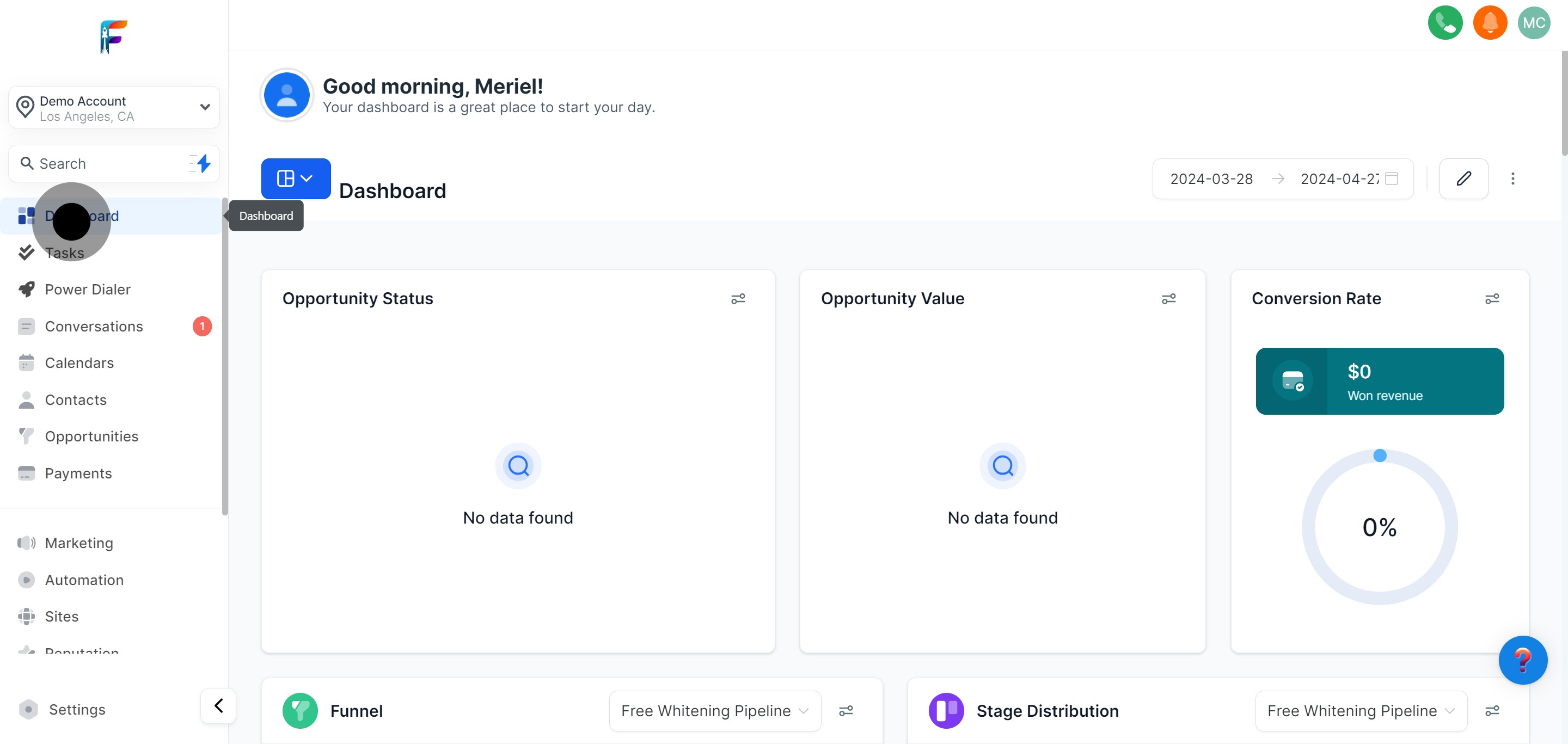
Task: Click the blue help question button
Action: pyautogui.click(x=1522, y=660)
